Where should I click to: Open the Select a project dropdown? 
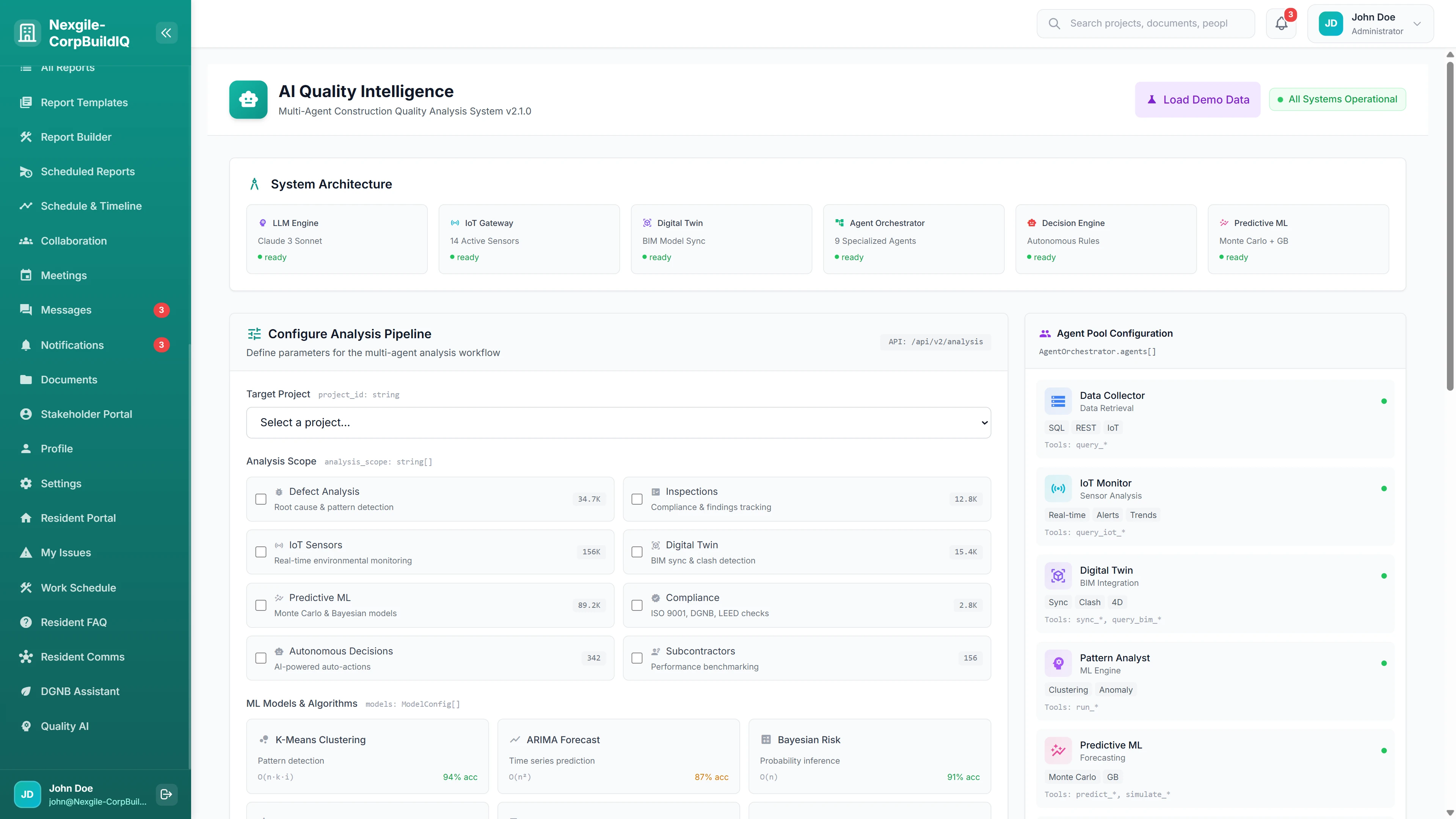618,422
